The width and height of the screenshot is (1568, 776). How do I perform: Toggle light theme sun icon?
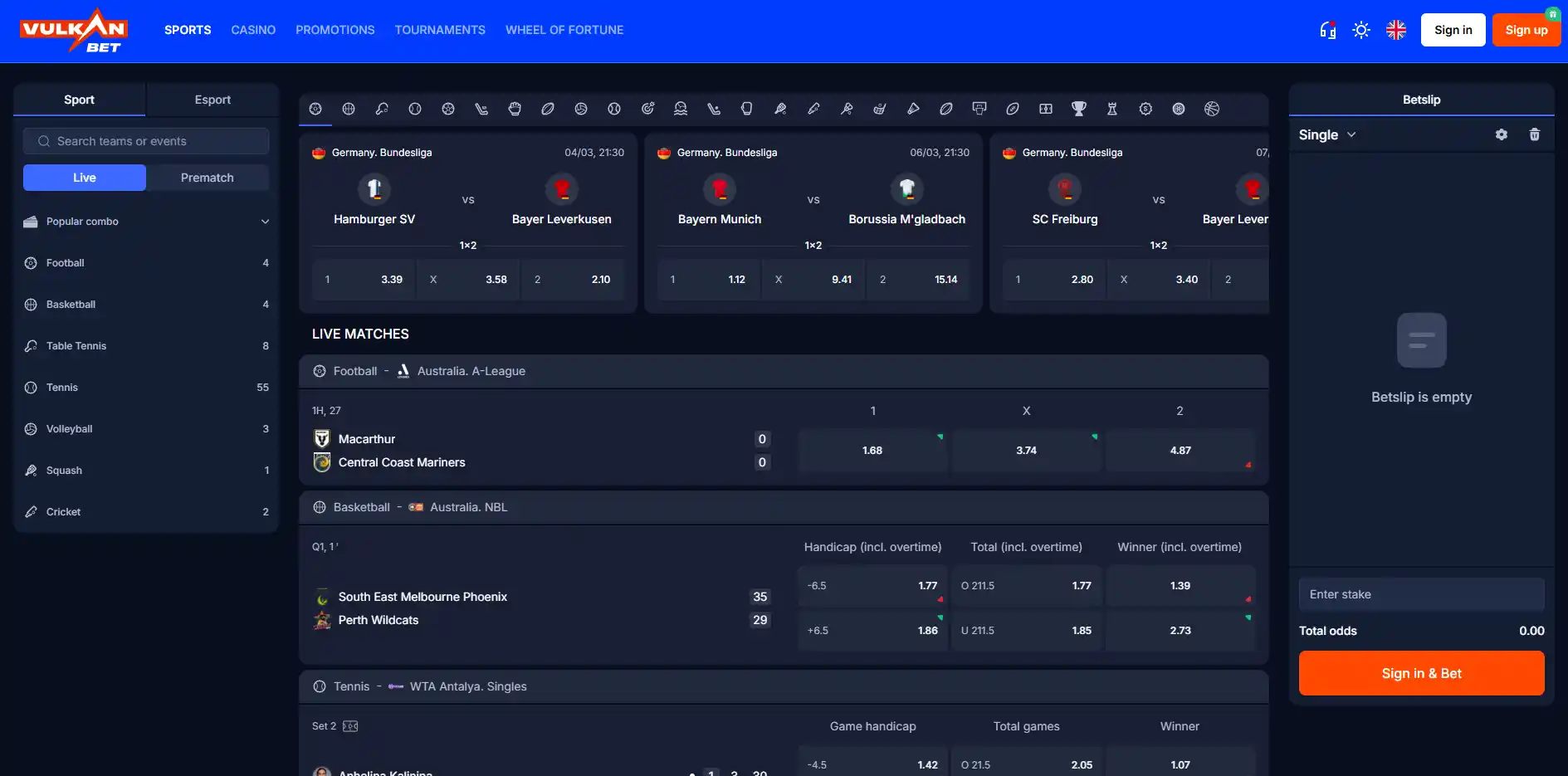pyautogui.click(x=1361, y=30)
